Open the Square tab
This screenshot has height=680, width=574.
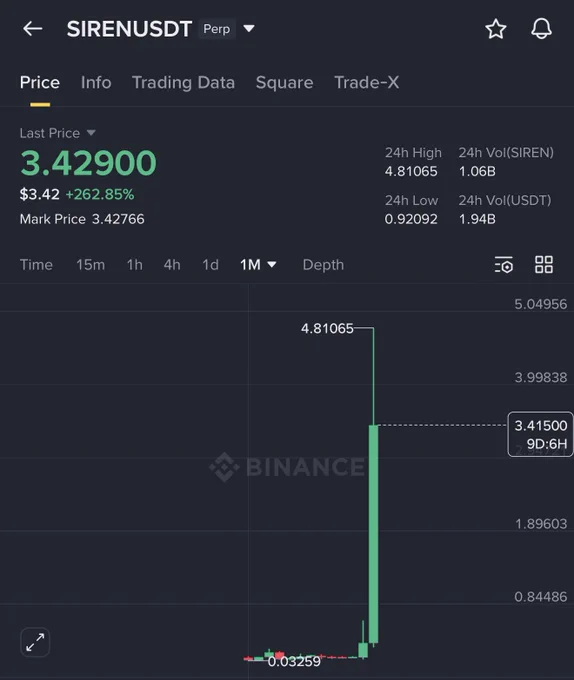click(x=284, y=82)
